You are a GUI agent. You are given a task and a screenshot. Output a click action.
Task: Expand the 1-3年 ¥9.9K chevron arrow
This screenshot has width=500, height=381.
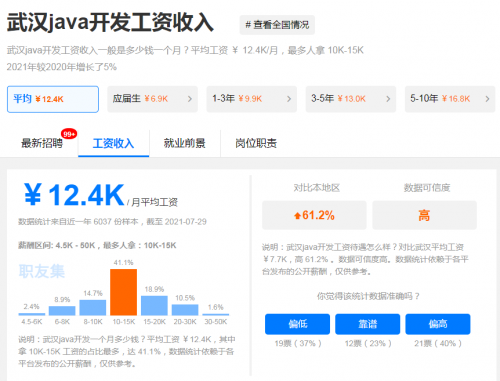(289, 99)
